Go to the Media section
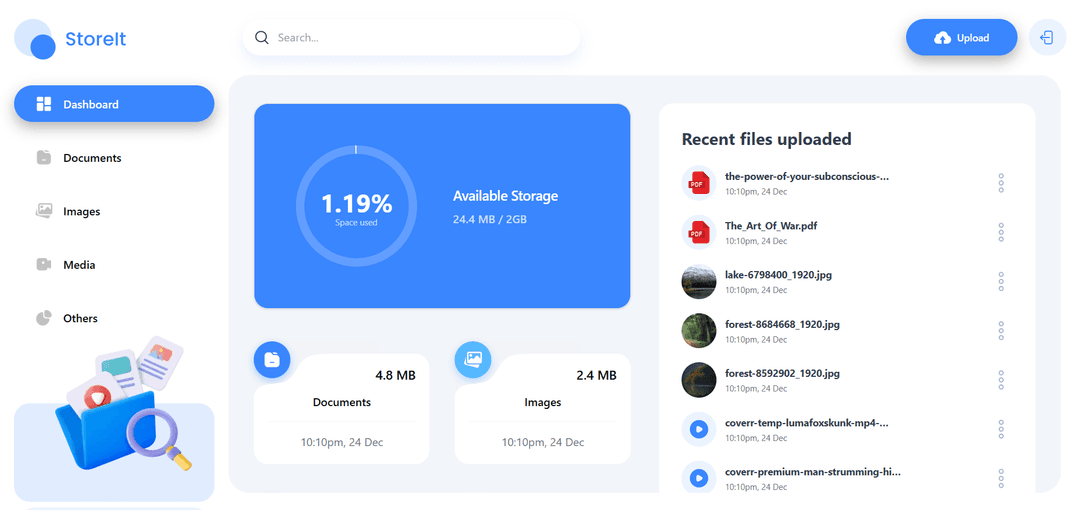 click(x=79, y=265)
